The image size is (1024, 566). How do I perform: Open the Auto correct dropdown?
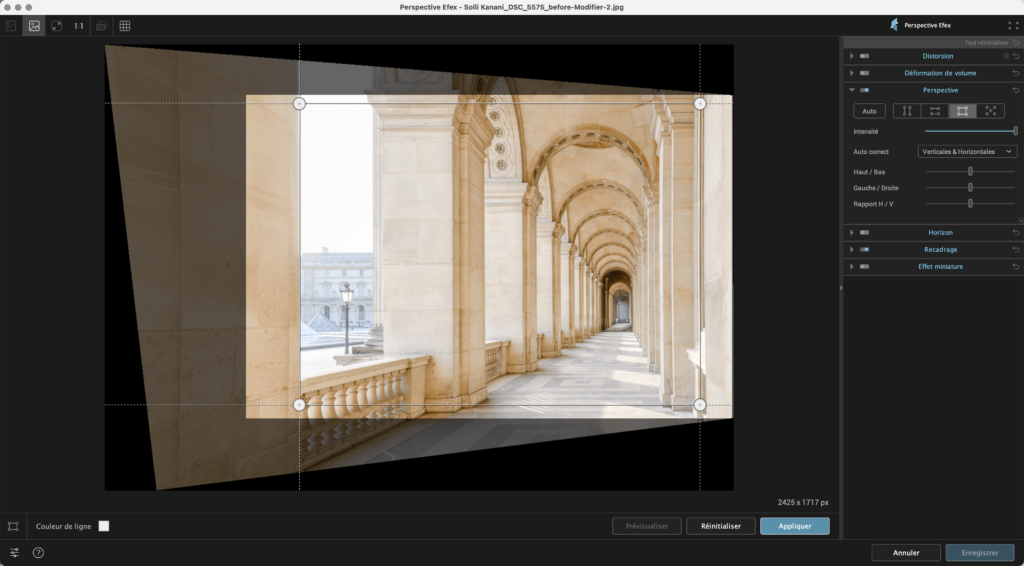(x=967, y=151)
